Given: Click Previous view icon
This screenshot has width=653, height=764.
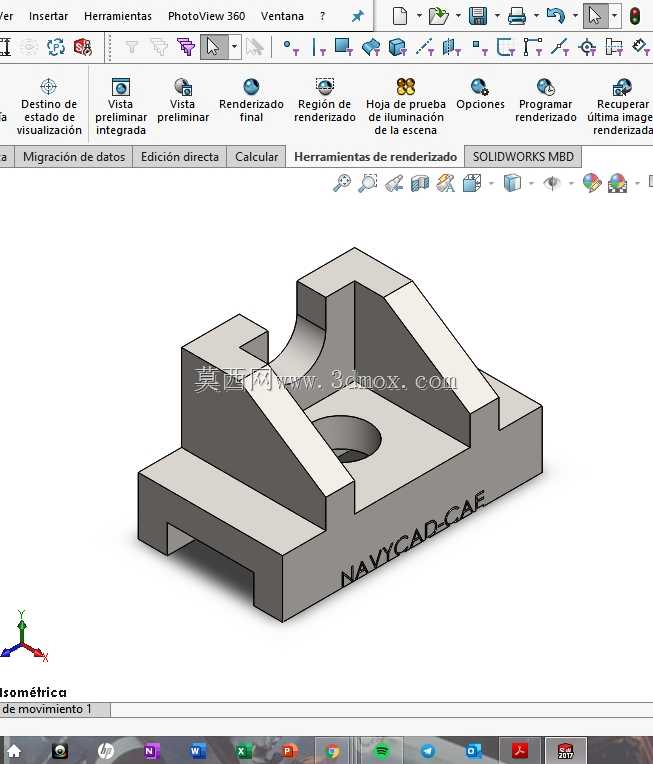Looking at the screenshot, I should (x=394, y=183).
